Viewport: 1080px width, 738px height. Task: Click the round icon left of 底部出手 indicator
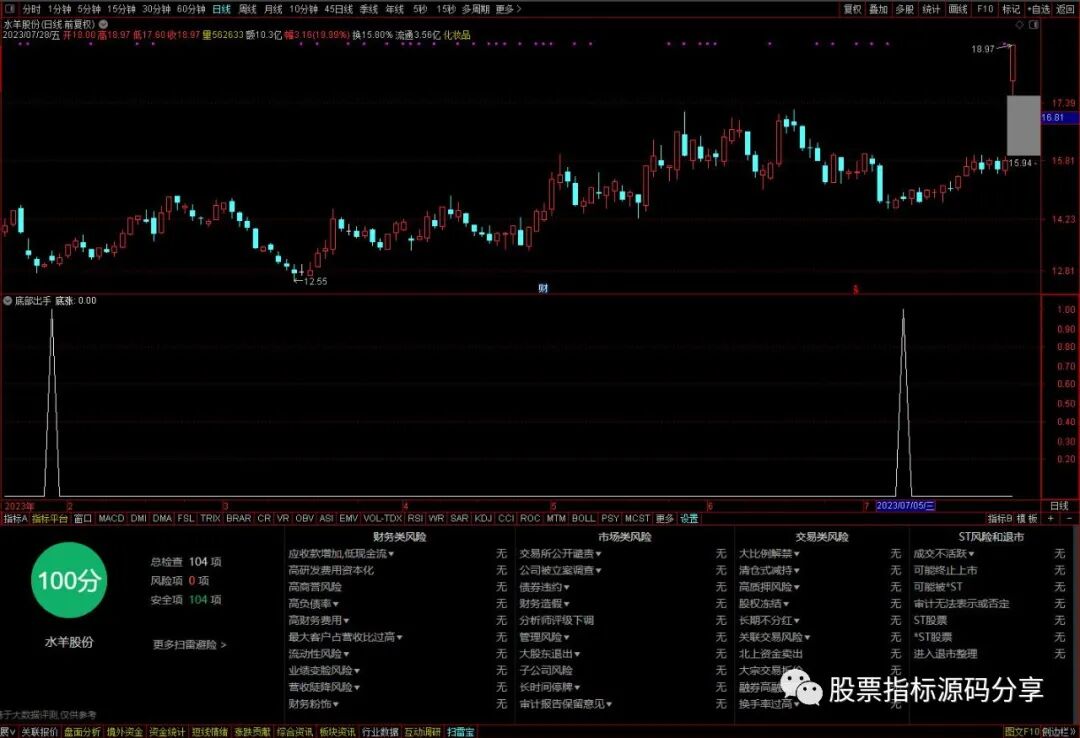pos(8,300)
